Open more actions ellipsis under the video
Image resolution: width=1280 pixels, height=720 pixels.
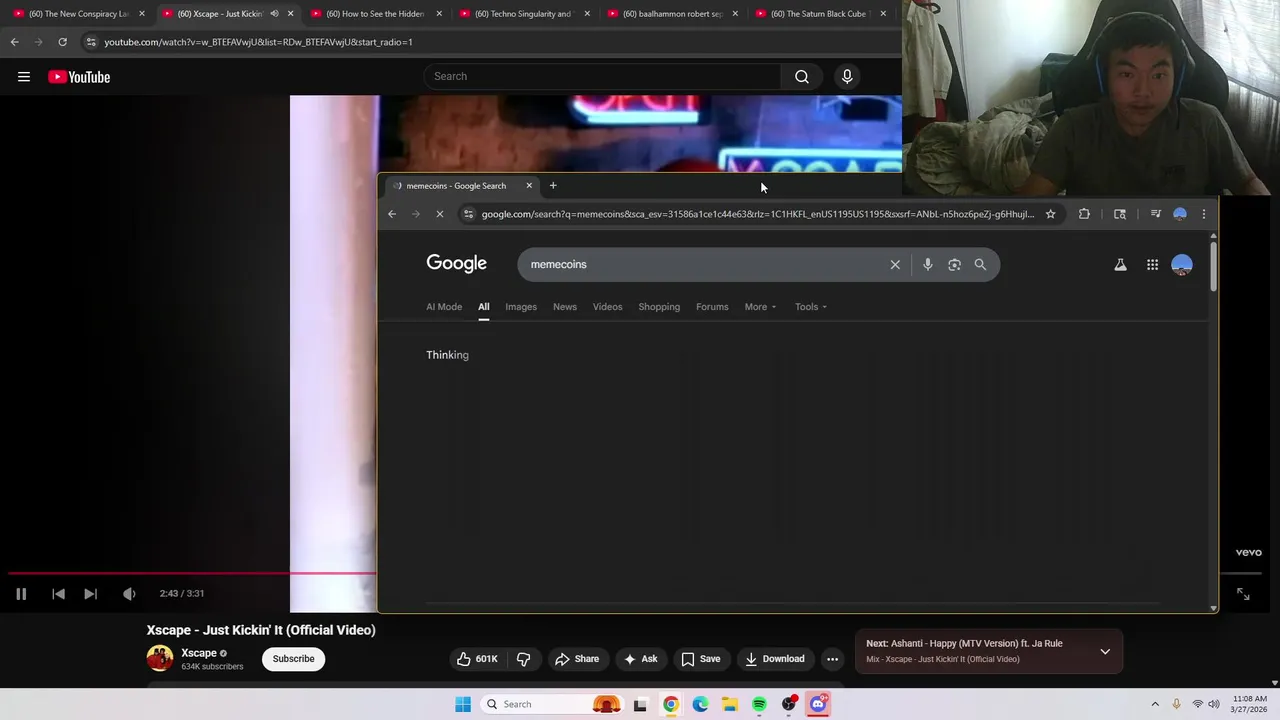(x=832, y=659)
